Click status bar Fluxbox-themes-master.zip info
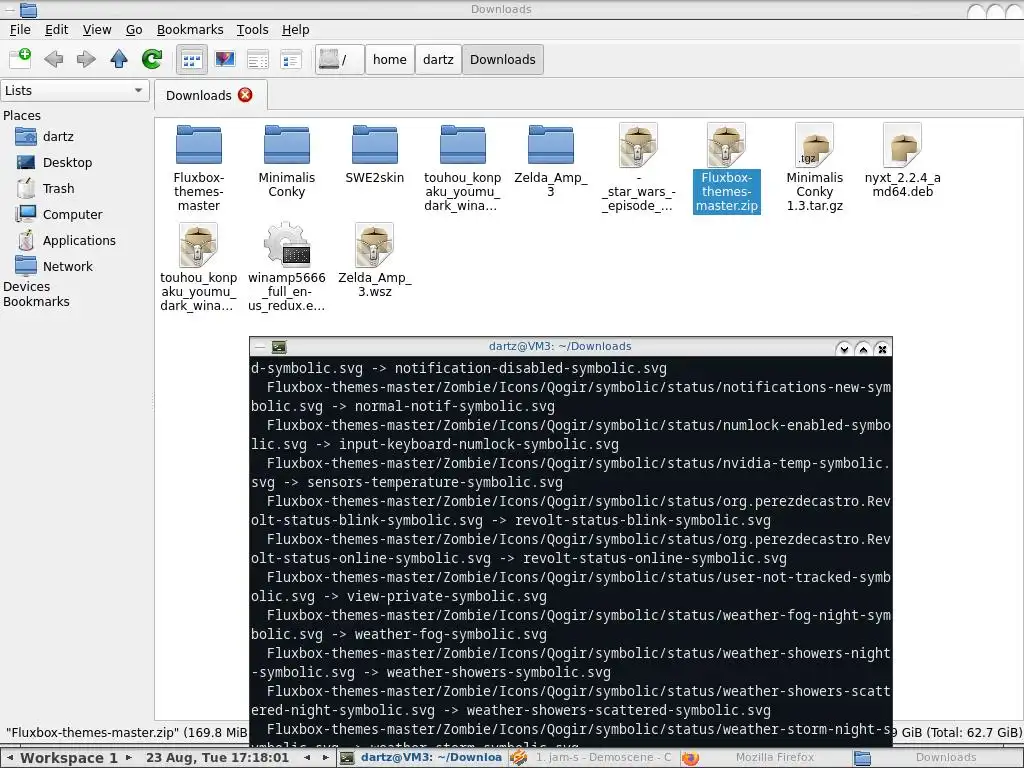 127,732
